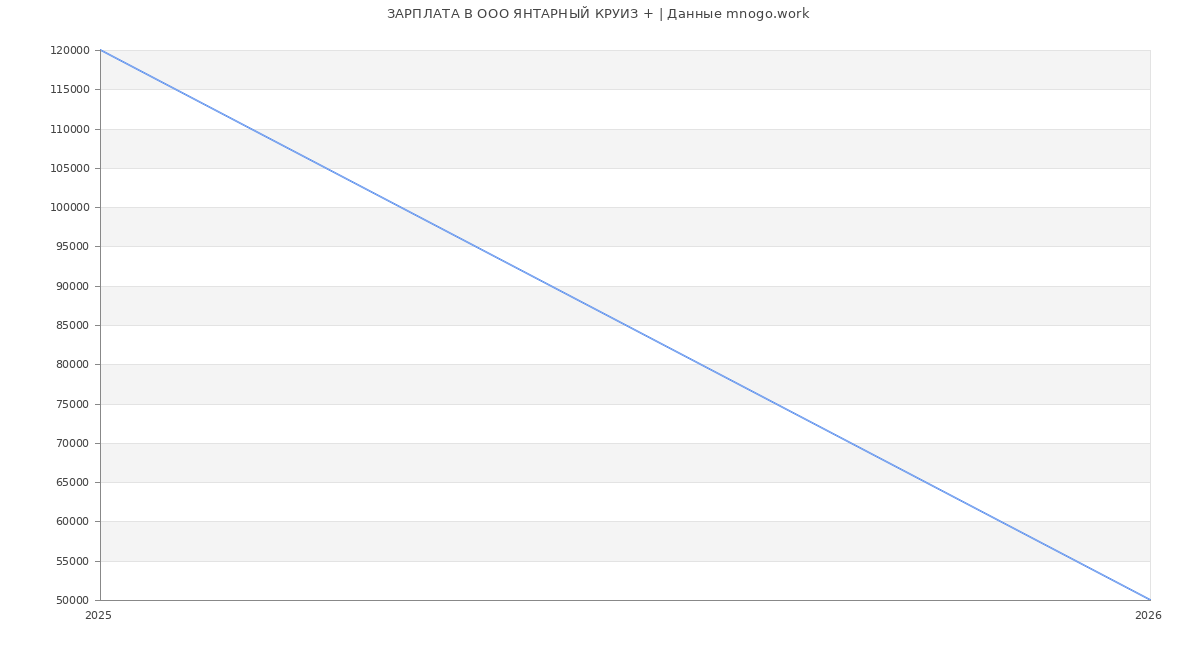Click the 90000 y-axis label
This screenshot has width=1200, height=650.
(72, 287)
